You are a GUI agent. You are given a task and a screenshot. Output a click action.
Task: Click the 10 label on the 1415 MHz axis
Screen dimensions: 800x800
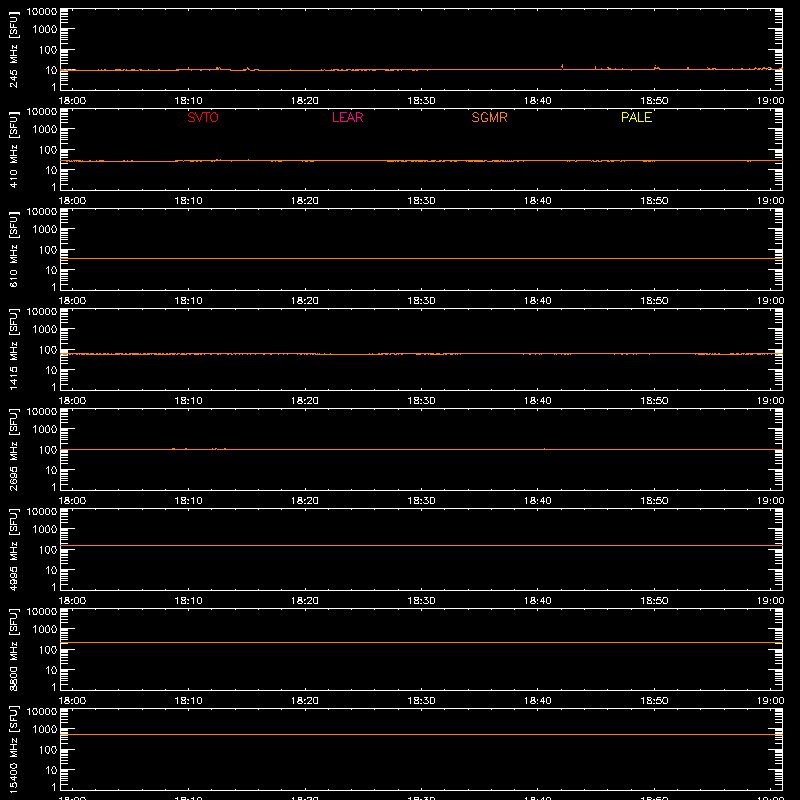[x=51, y=370]
